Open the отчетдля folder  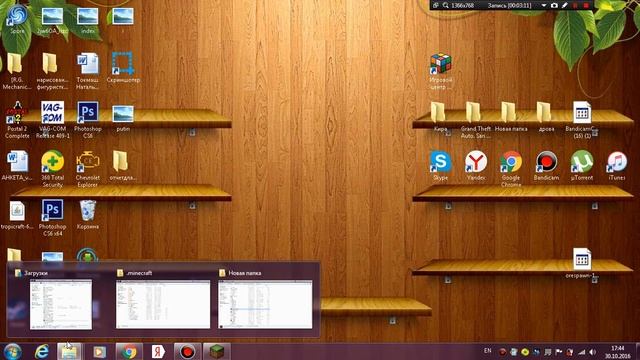tap(120, 162)
